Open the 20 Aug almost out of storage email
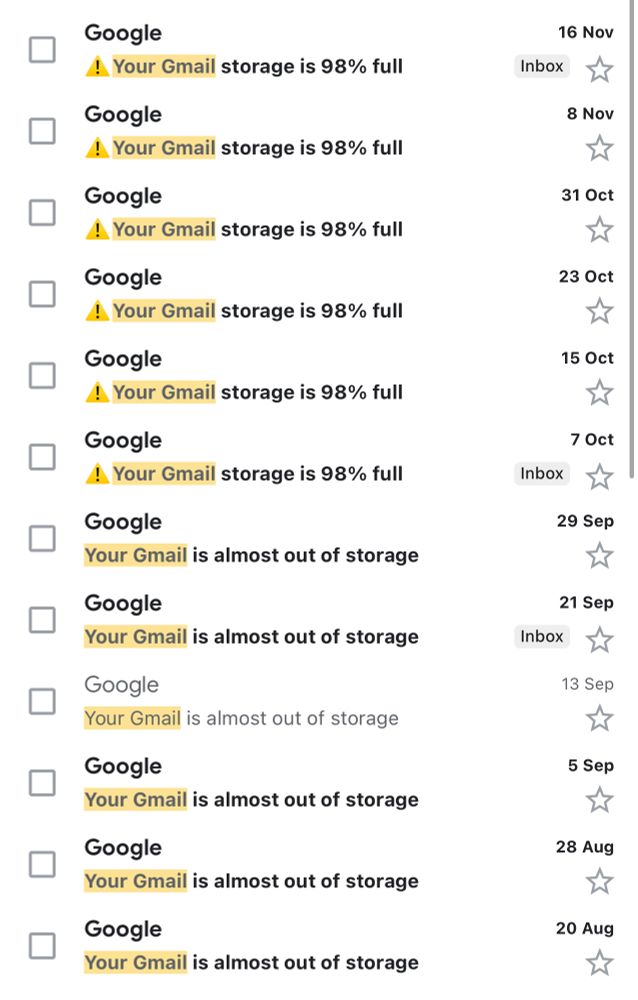Image resolution: width=638 pixels, height=1000 pixels. [319, 946]
